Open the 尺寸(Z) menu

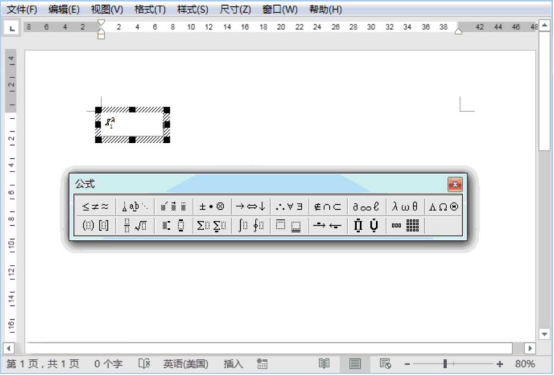click(x=235, y=9)
